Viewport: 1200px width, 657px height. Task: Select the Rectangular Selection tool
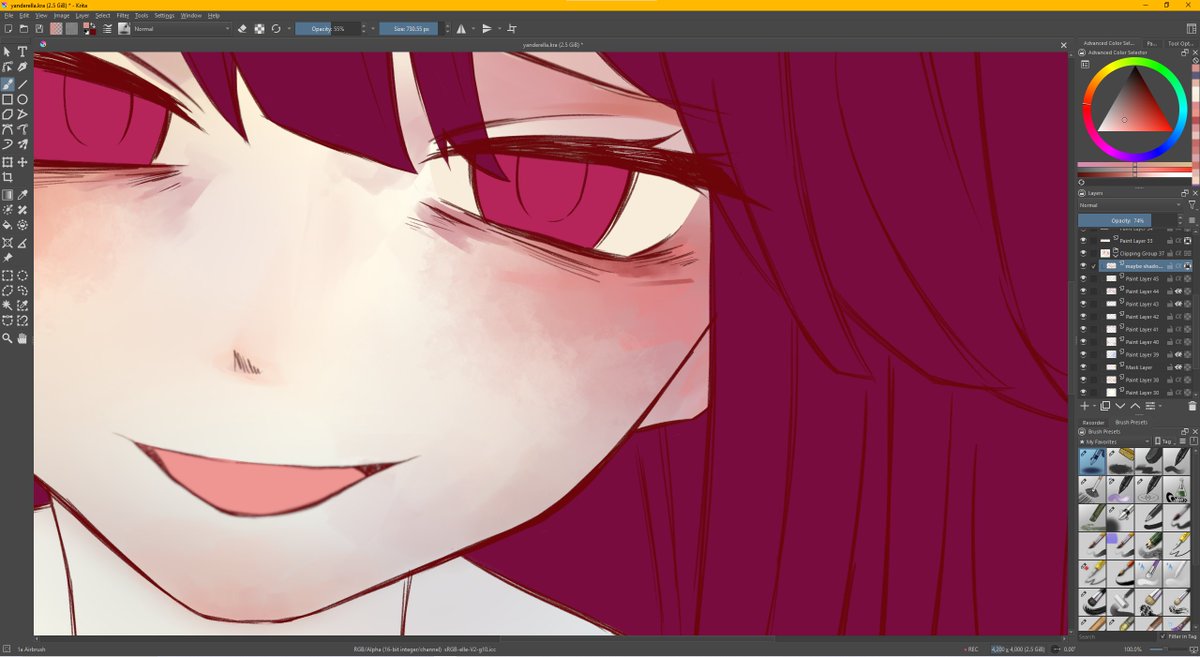8,275
